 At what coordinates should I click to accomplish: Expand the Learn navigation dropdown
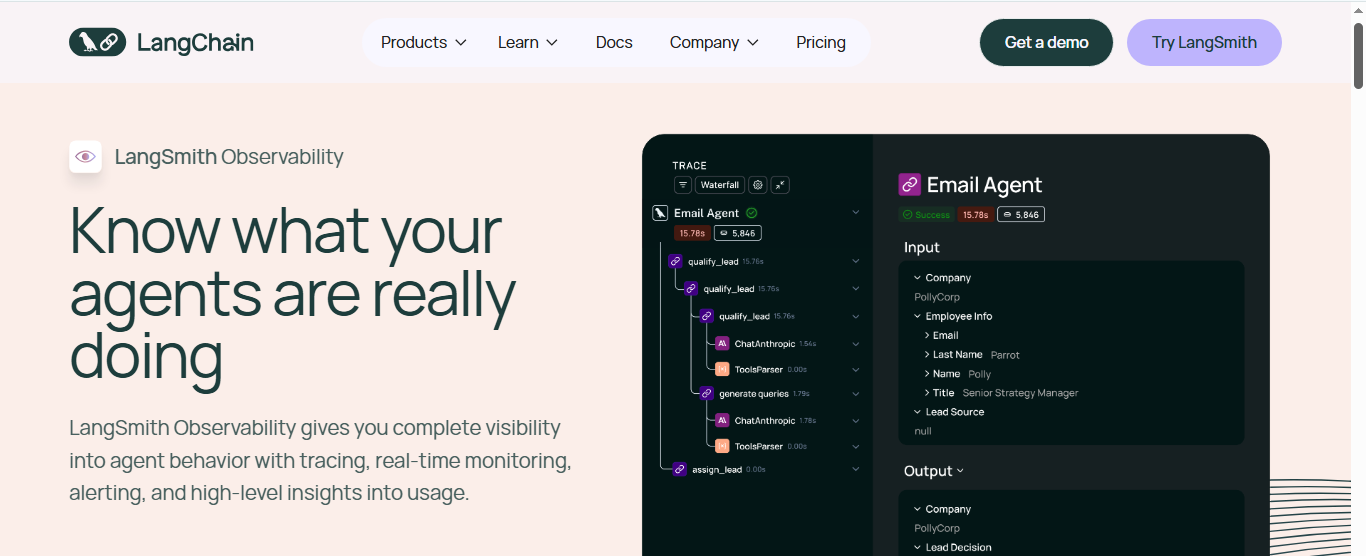coord(528,42)
